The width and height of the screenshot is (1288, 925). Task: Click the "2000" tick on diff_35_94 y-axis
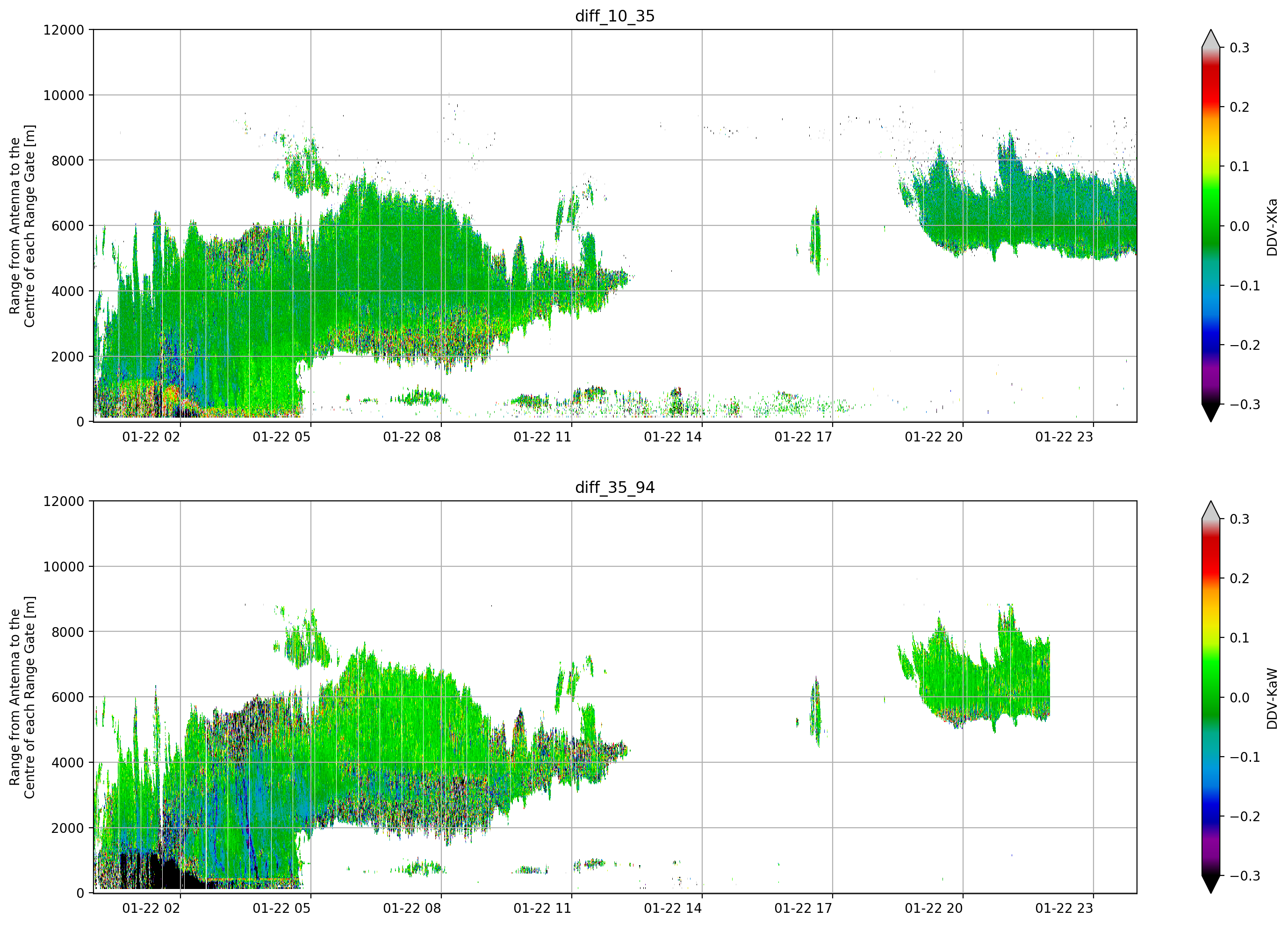(x=68, y=828)
